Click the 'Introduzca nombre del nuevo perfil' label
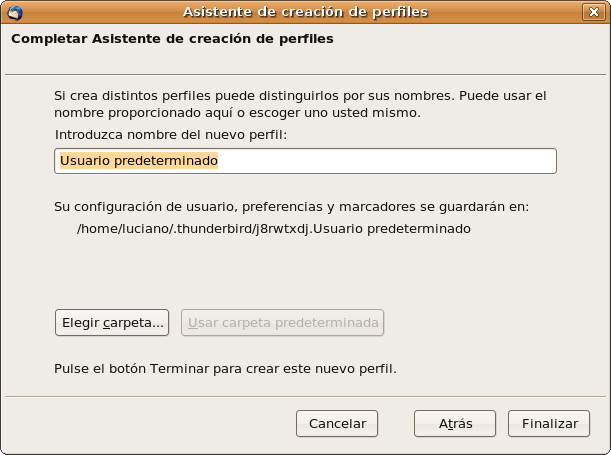Viewport: 611px width, 455px height. 171,133
